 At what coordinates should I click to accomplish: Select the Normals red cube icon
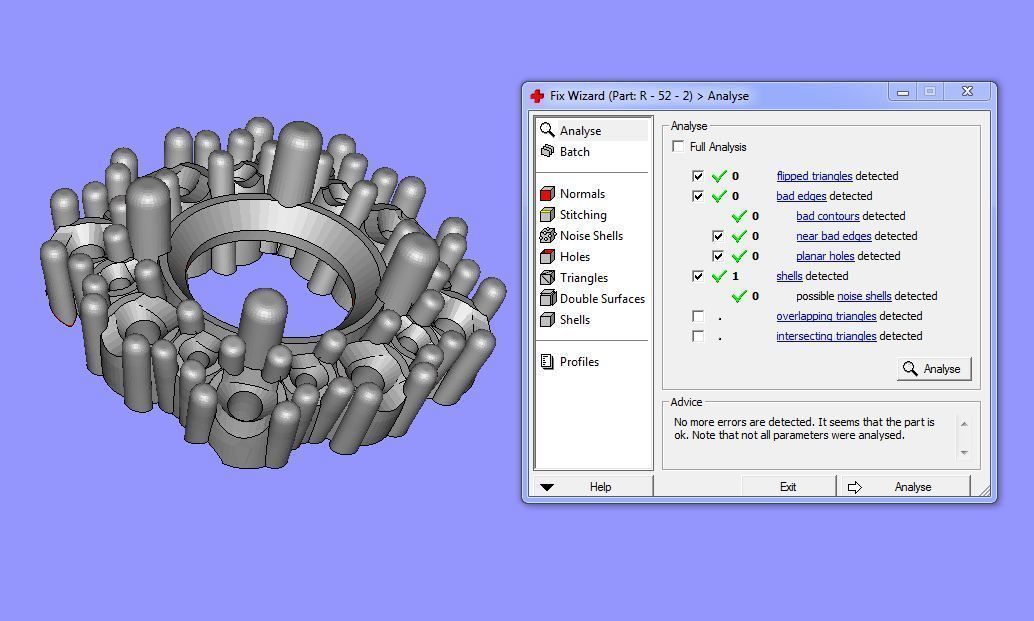(547, 194)
